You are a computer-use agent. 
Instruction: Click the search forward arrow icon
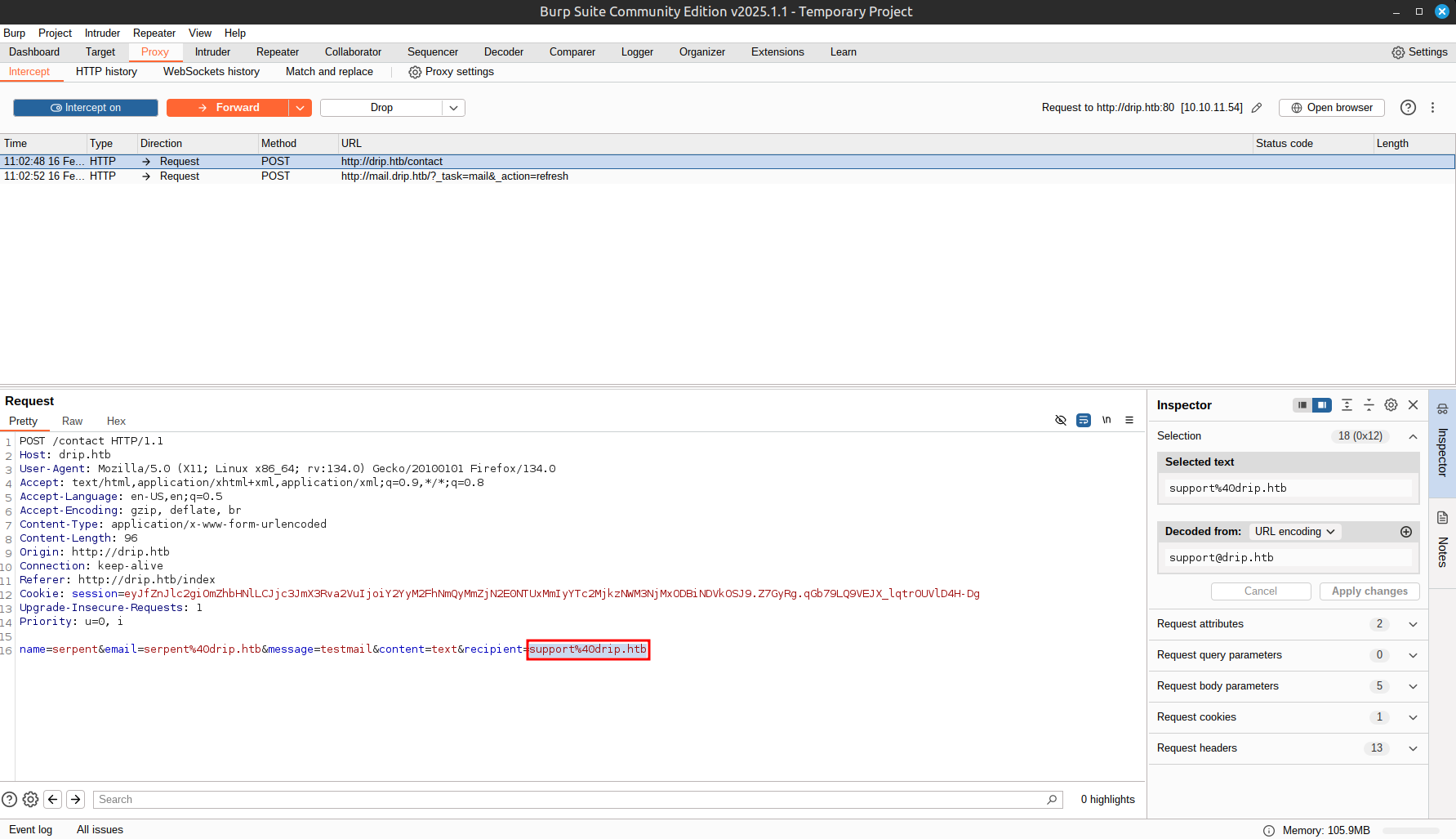coord(75,800)
